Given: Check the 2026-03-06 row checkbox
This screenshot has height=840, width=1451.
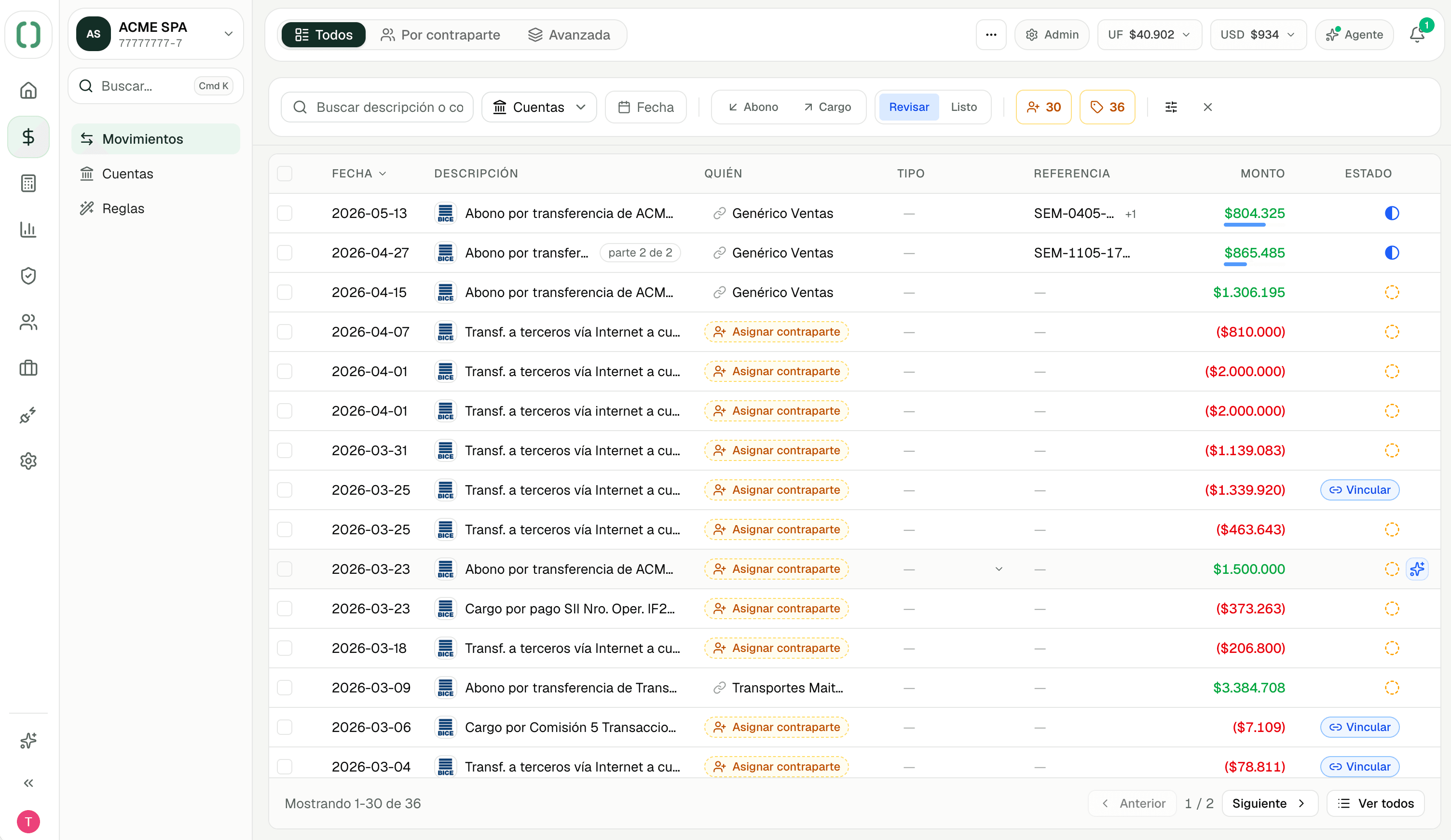Looking at the screenshot, I should click(x=285, y=727).
